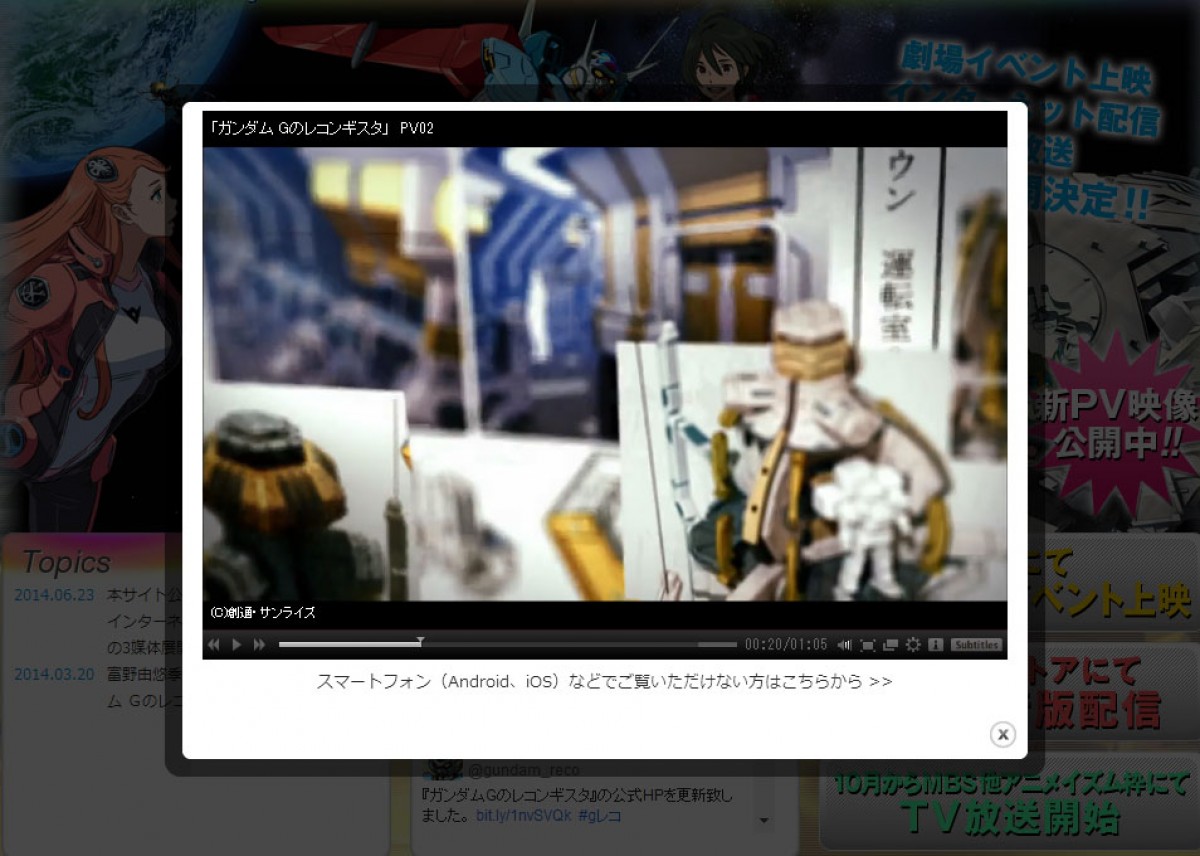This screenshot has width=1200, height=856.
Task: Mute the video with the speaker icon
Action: pyautogui.click(x=845, y=645)
